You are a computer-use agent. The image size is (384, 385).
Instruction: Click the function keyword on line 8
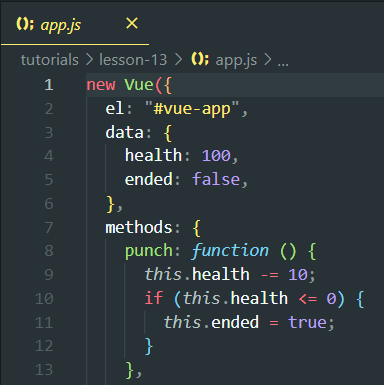(230, 251)
